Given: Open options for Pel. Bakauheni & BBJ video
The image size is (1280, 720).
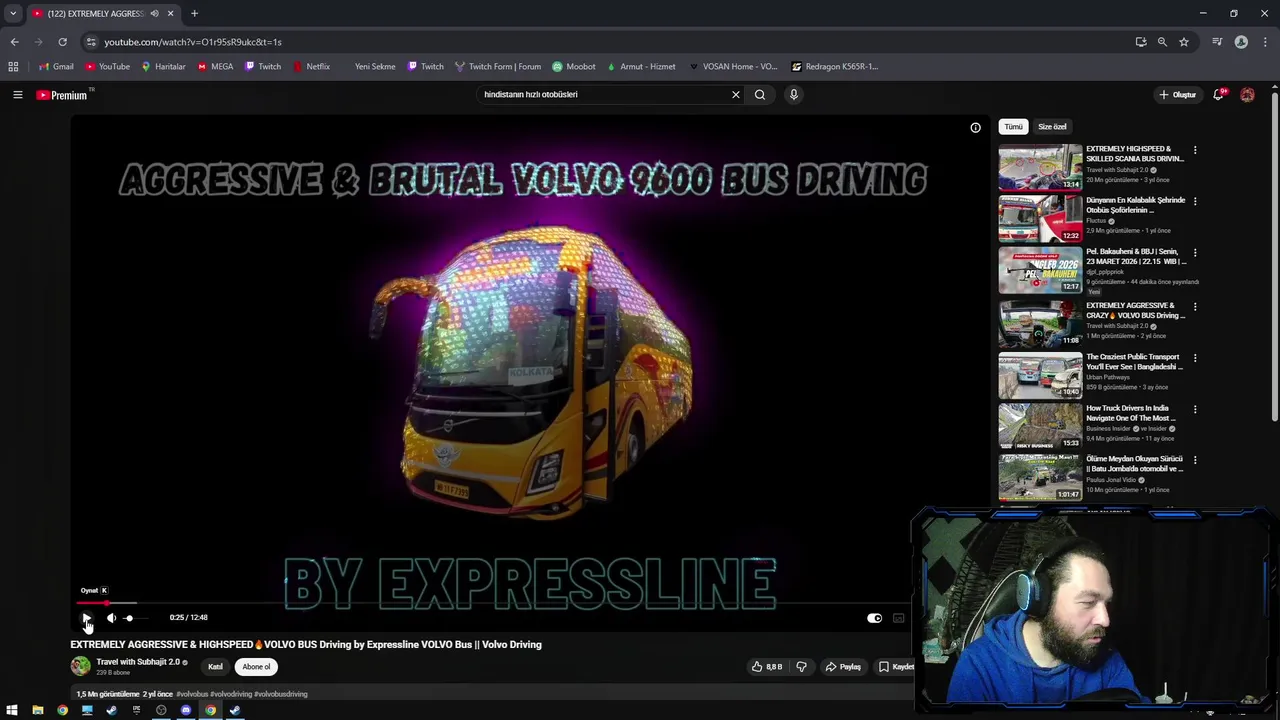Looking at the screenshot, I should [1194, 253].
